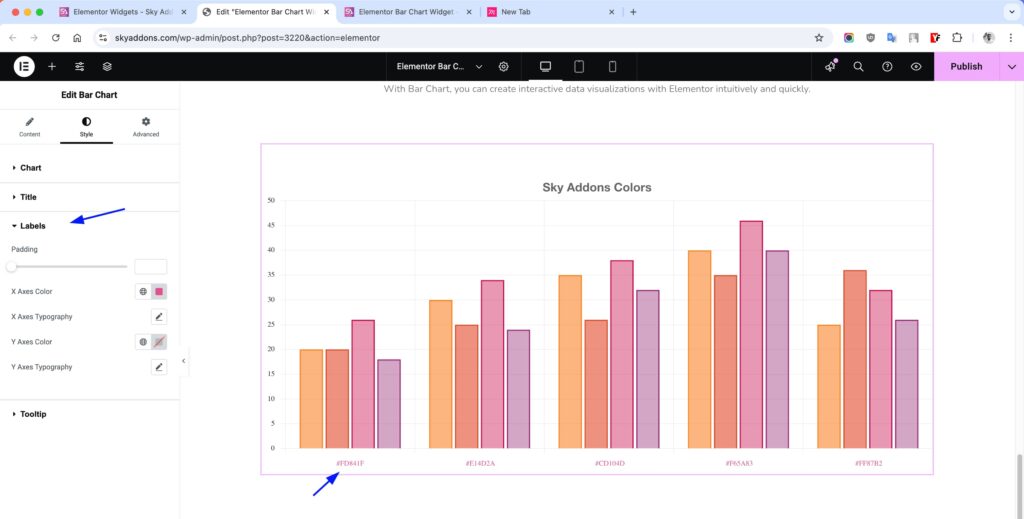Click the Padding slider handle
The width and height of the screenshot is (1024, 519).
(11, 266)
